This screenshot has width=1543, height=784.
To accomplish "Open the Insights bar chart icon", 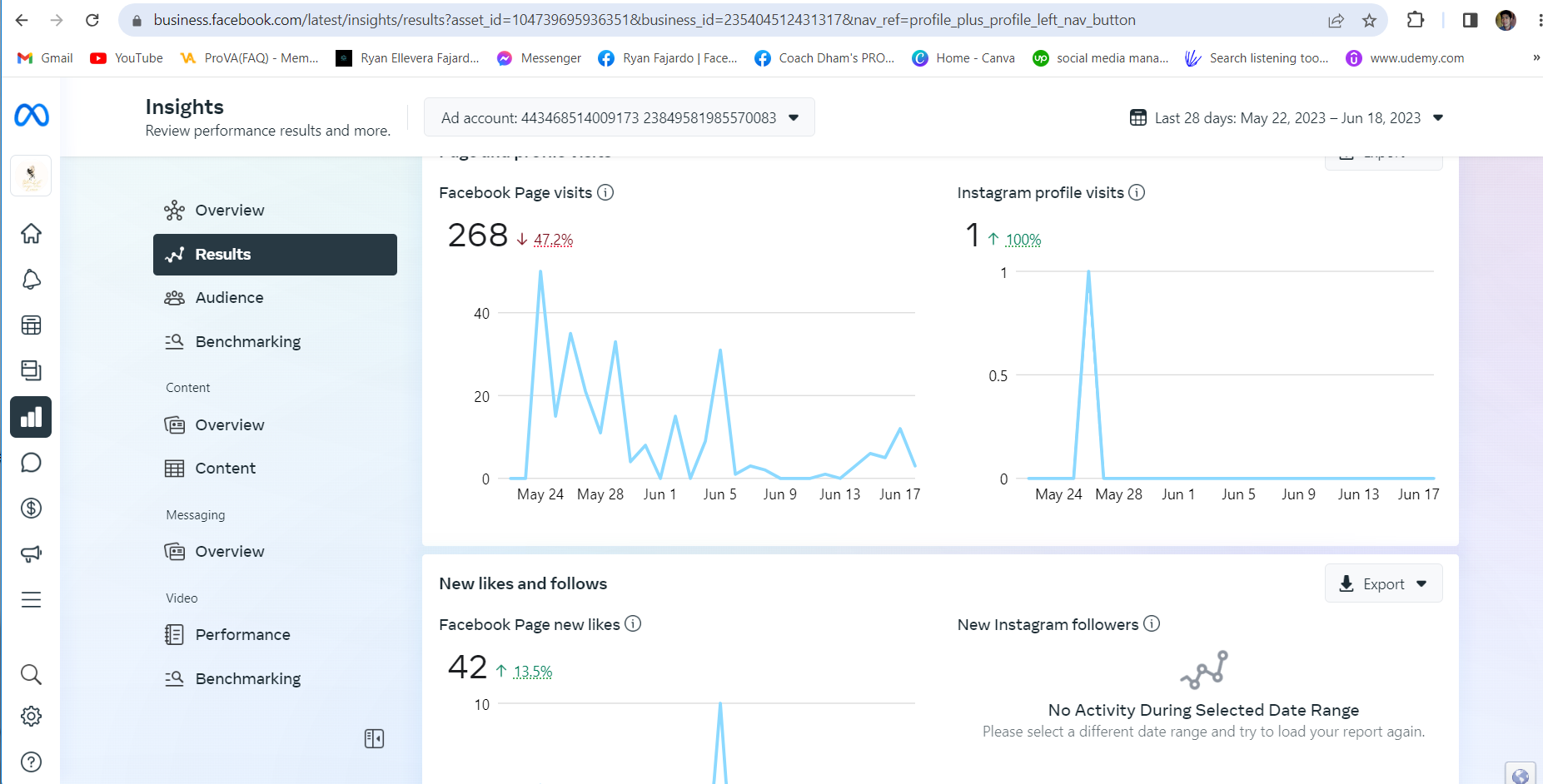I will tap(31, 417).
